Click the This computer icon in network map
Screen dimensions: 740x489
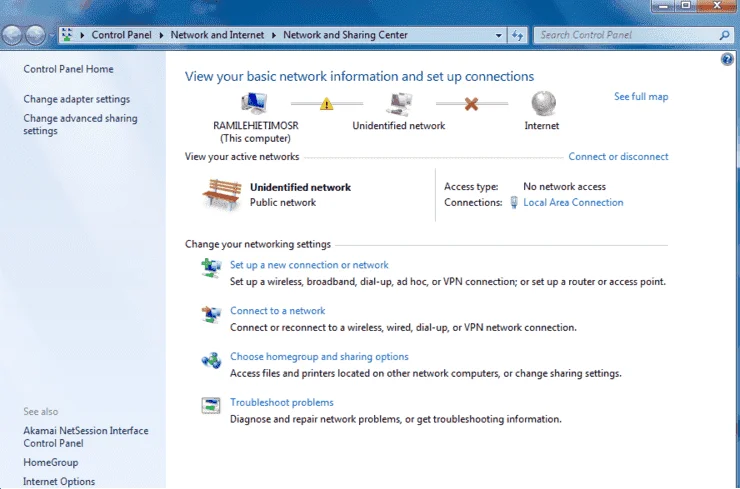point(254,103)
